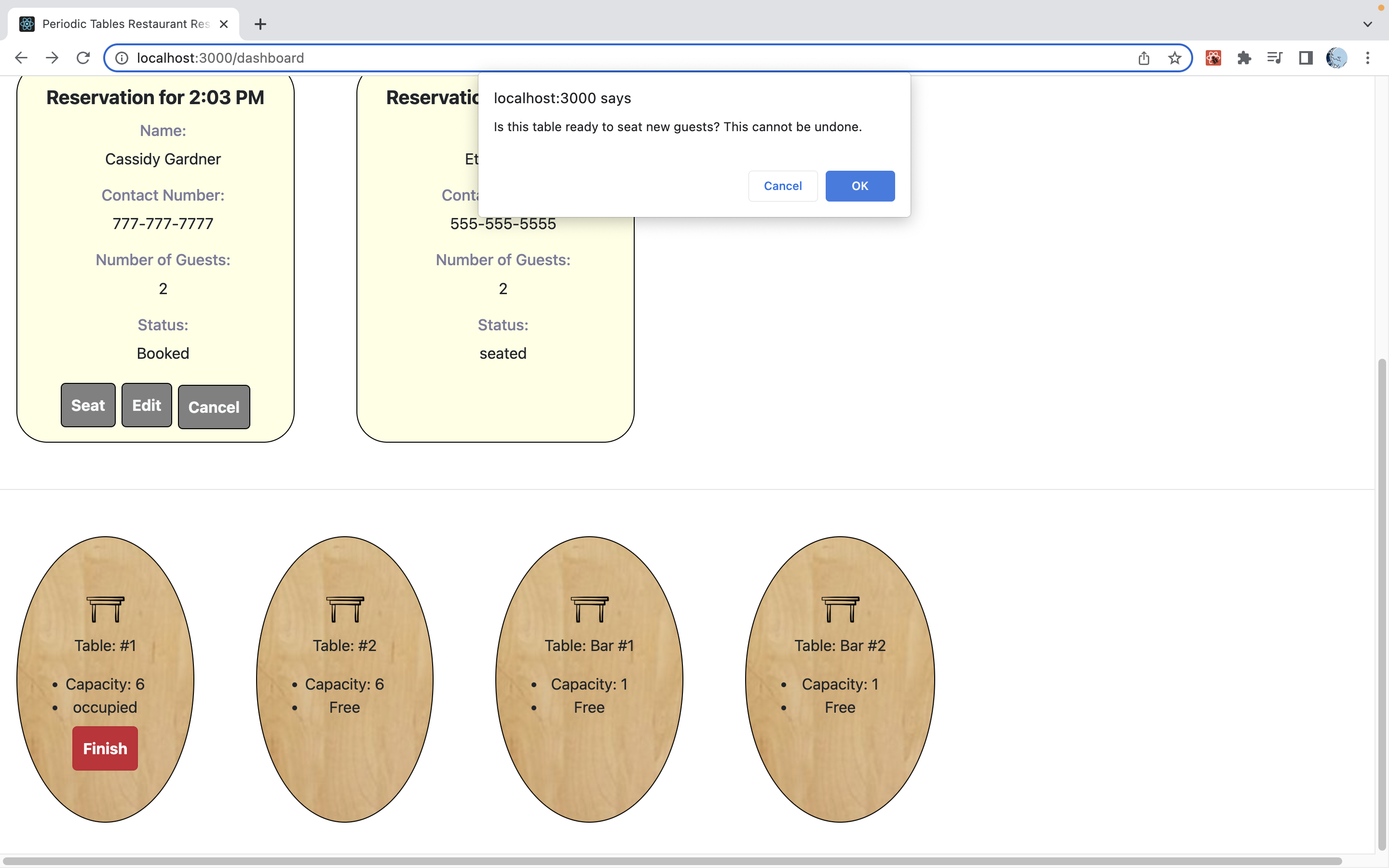The height and width of the screenshot is (868, 1389).
Task: Open the tab search chevron
Action: [x=1367, y=24]
